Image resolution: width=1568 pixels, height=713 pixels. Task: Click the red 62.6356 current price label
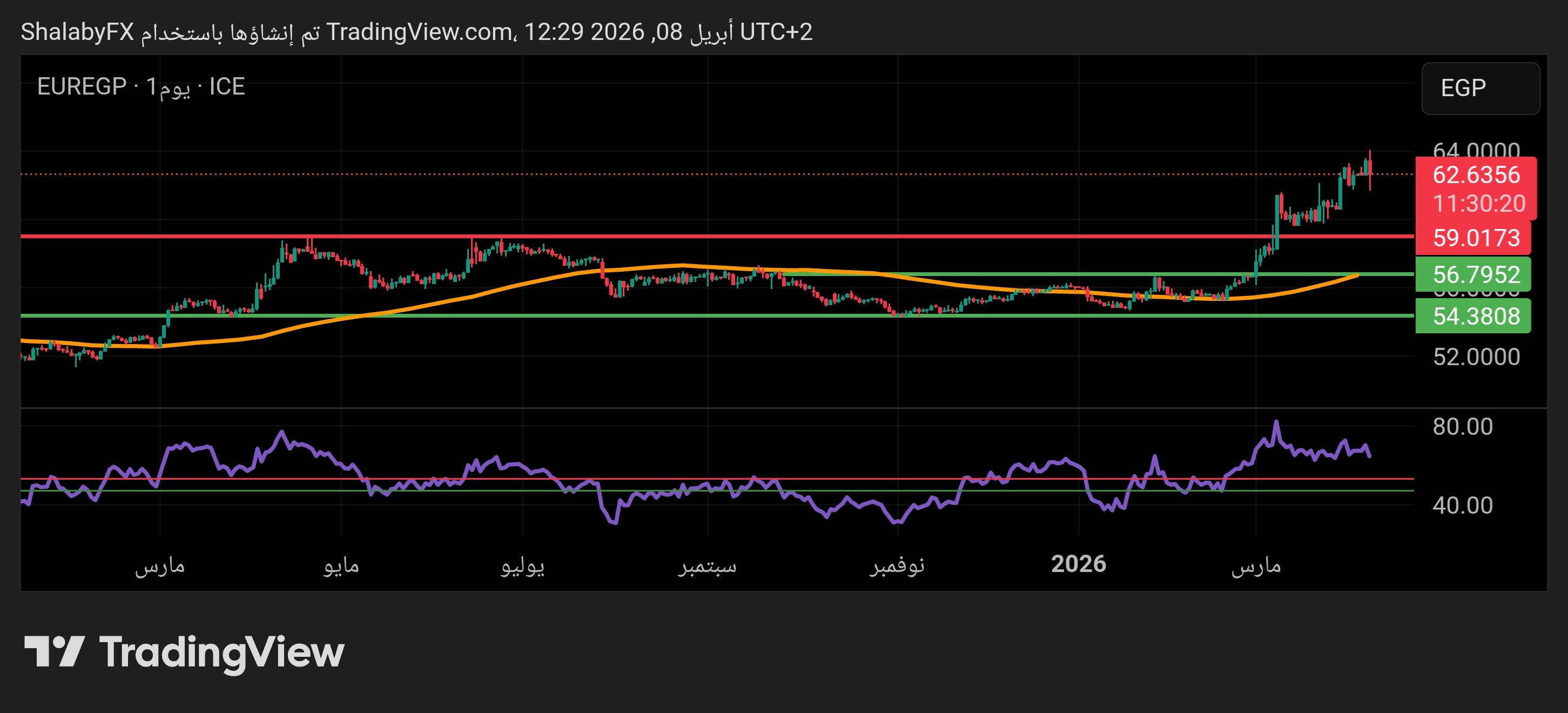point(1476,176)
